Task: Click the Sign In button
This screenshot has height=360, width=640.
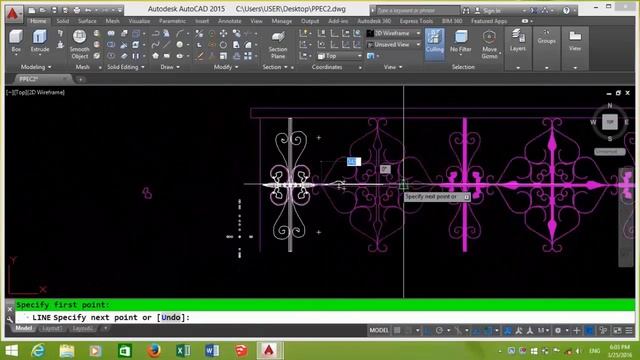Action: tap(488, 11)
